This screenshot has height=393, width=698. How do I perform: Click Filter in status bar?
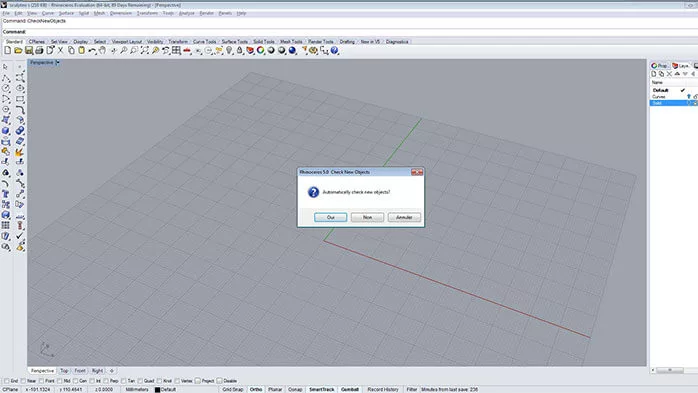pyautogui.click(x=412, y=389)
